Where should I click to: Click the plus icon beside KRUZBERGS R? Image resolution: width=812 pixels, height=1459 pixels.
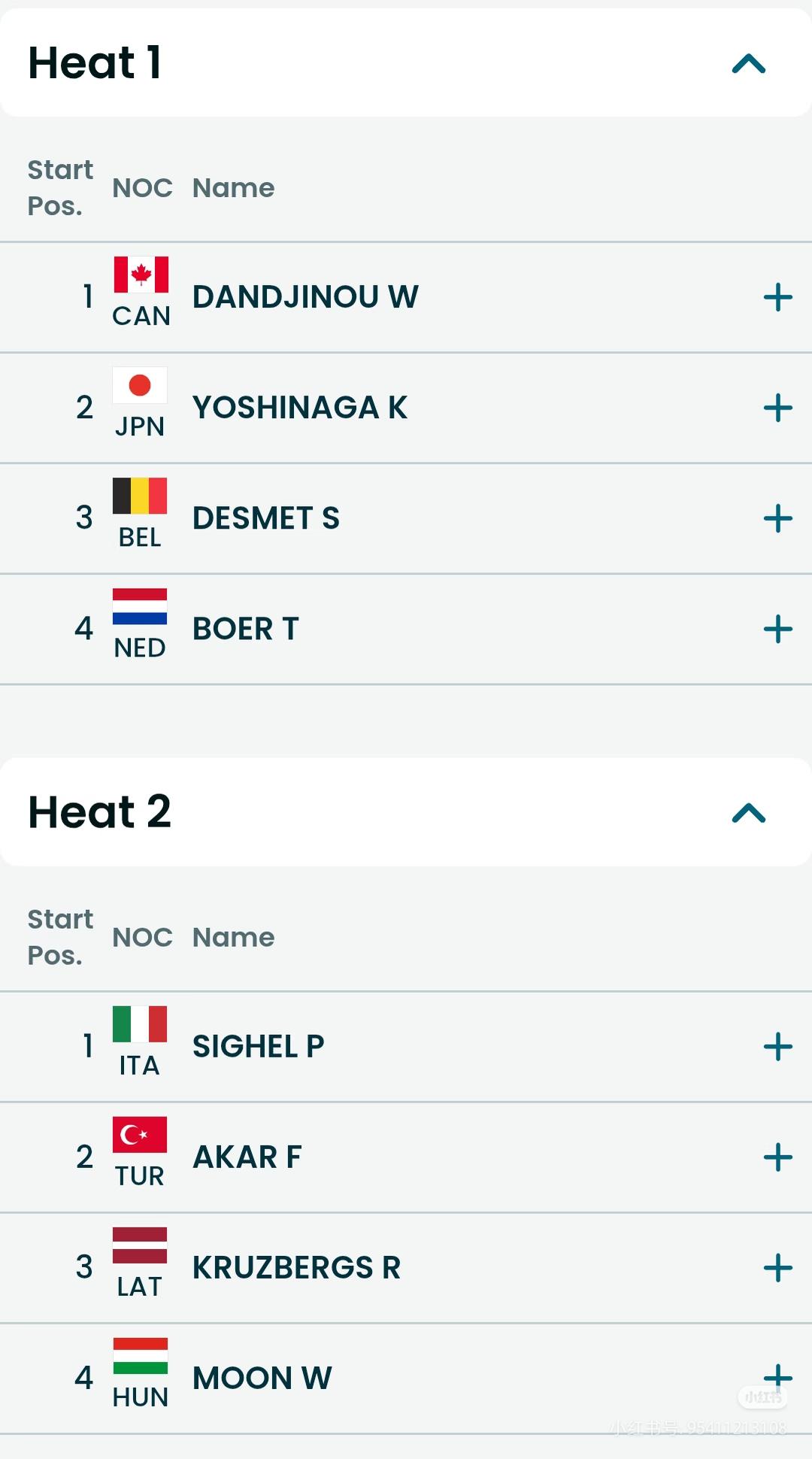[778, 1267]
